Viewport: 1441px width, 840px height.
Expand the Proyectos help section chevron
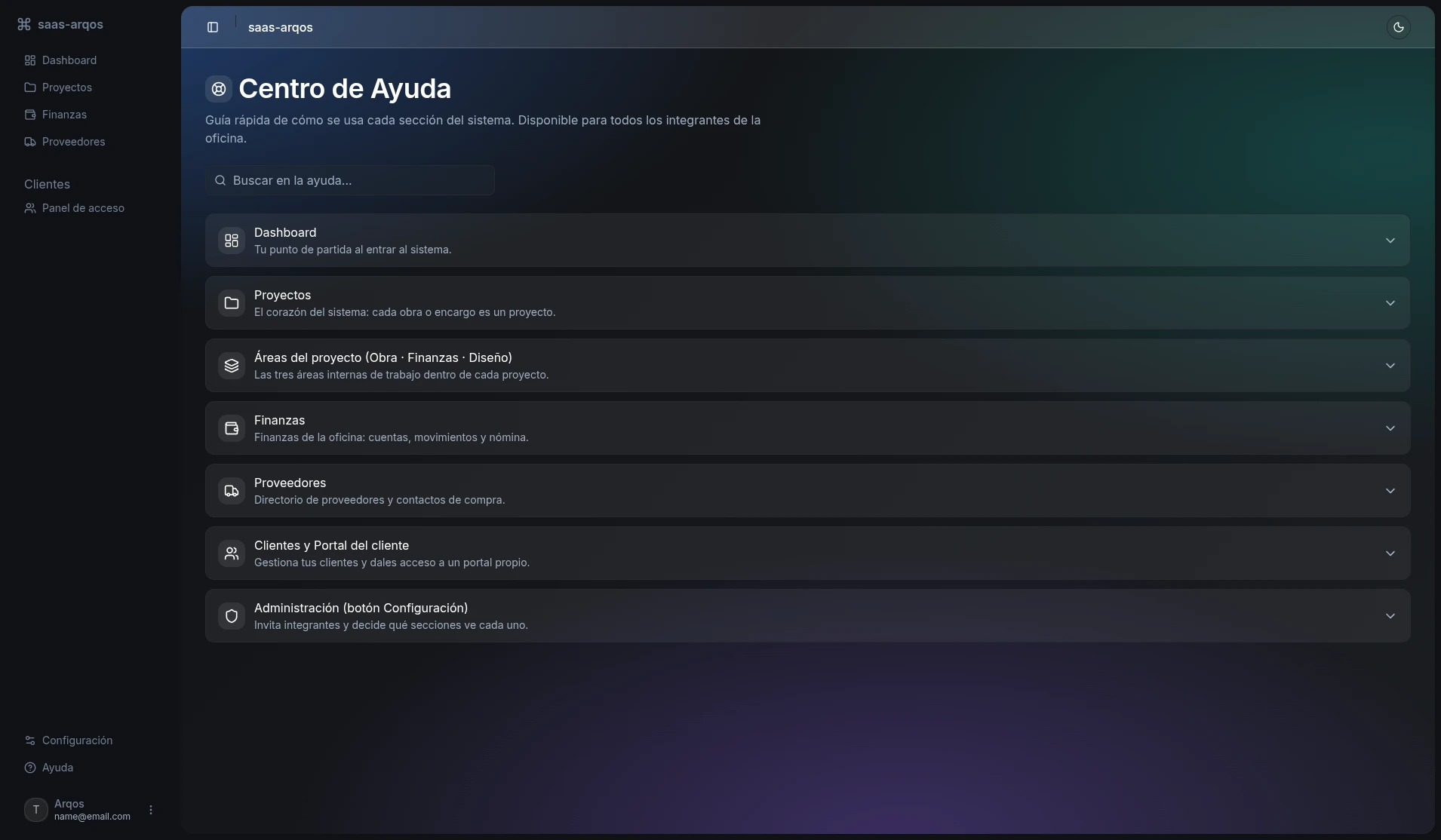tap(1390, 303)
